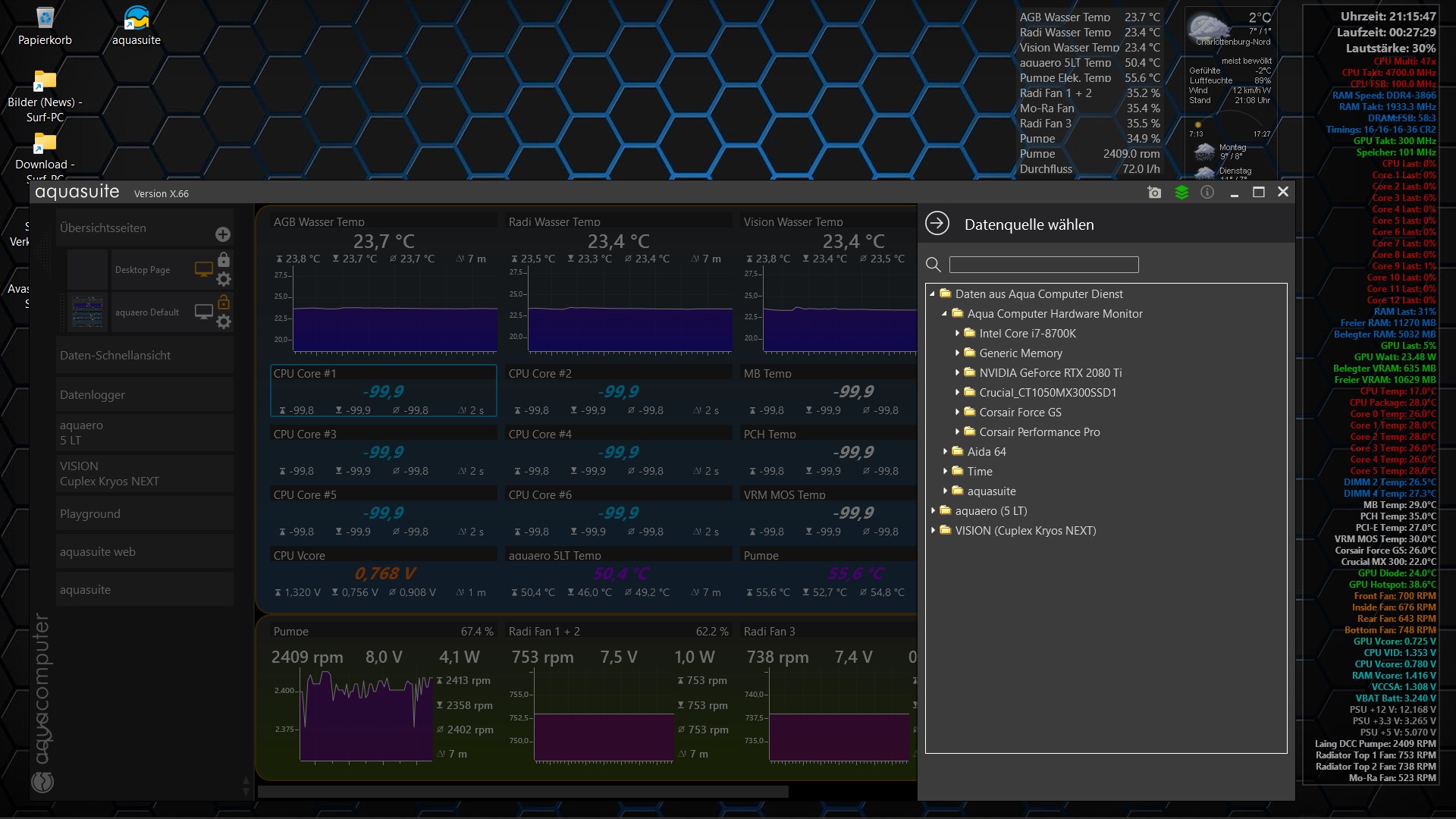Open the bottom aquasuite sidebar entry
1456x819 pixels.
[x=144, y=589]
